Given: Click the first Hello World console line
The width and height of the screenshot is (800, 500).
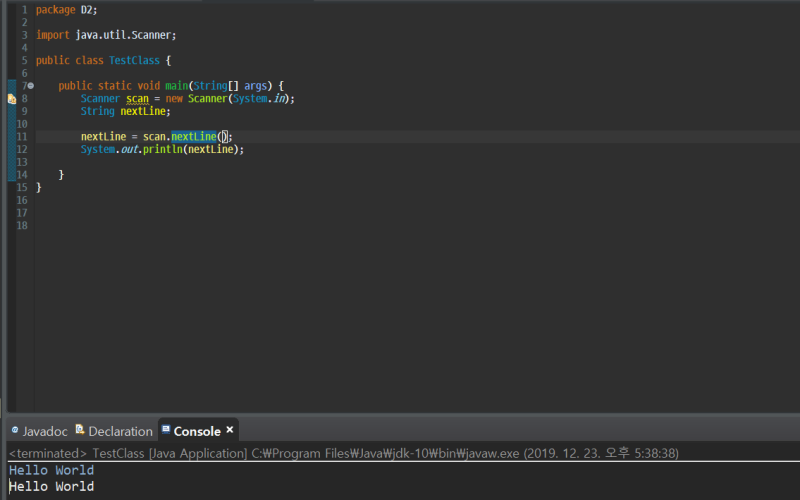Looking at the screenshot, I should 51,470.
